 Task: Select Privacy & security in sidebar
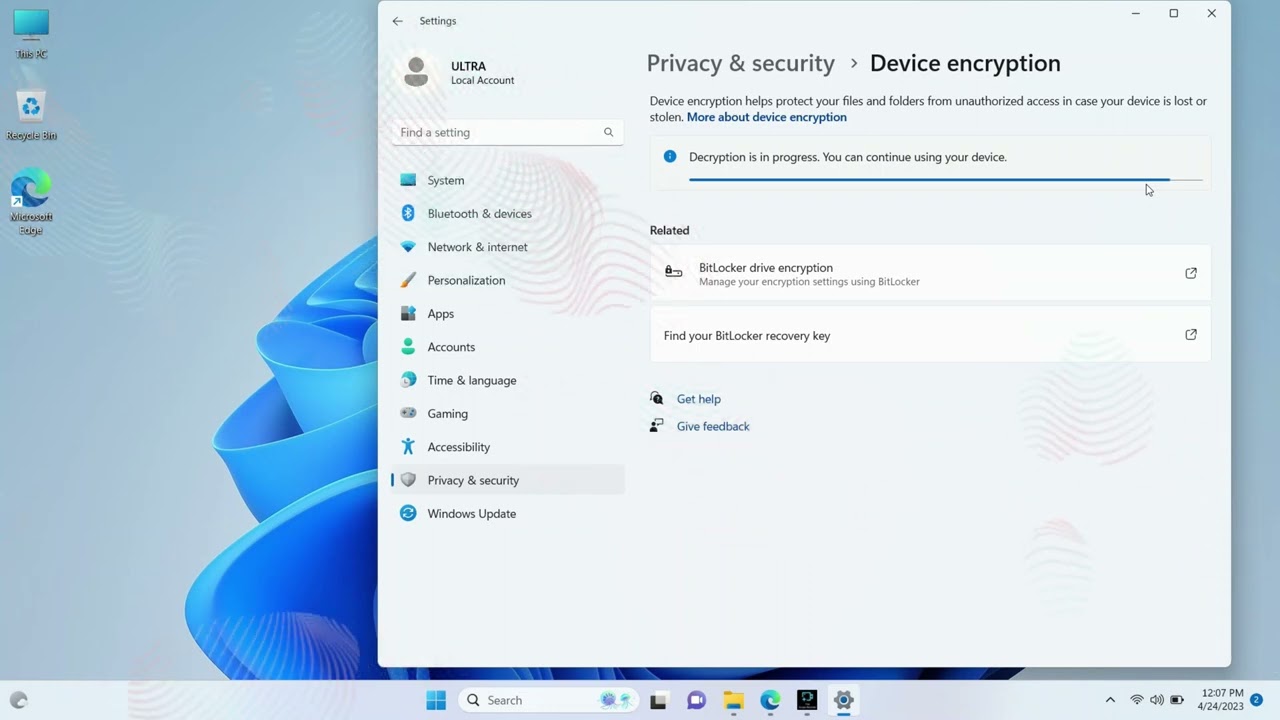(x=507, y=480)
